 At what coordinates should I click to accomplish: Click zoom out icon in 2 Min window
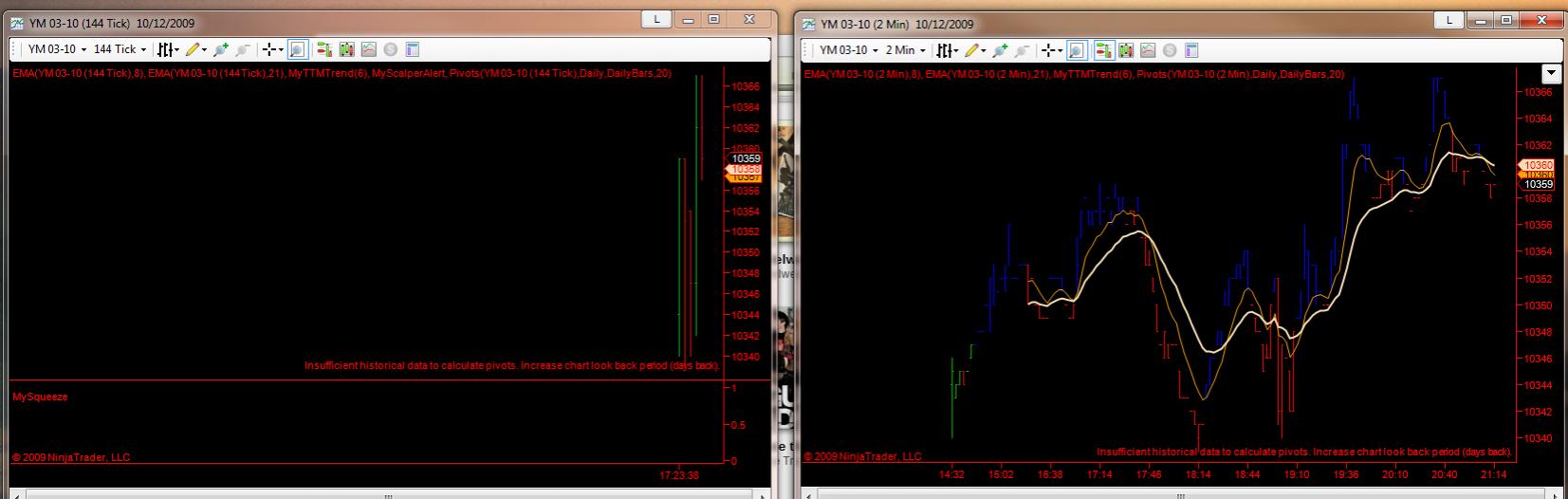pos(1022,50)
